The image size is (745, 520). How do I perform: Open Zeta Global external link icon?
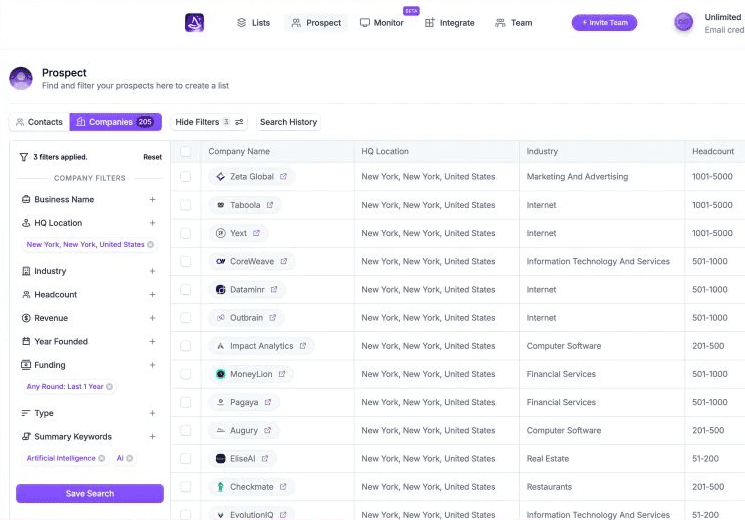[283, 176]
